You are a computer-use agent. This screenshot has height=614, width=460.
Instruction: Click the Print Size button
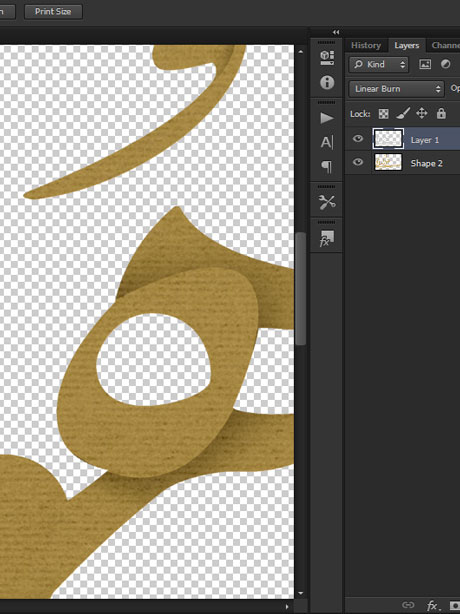[x=53, y=11]
